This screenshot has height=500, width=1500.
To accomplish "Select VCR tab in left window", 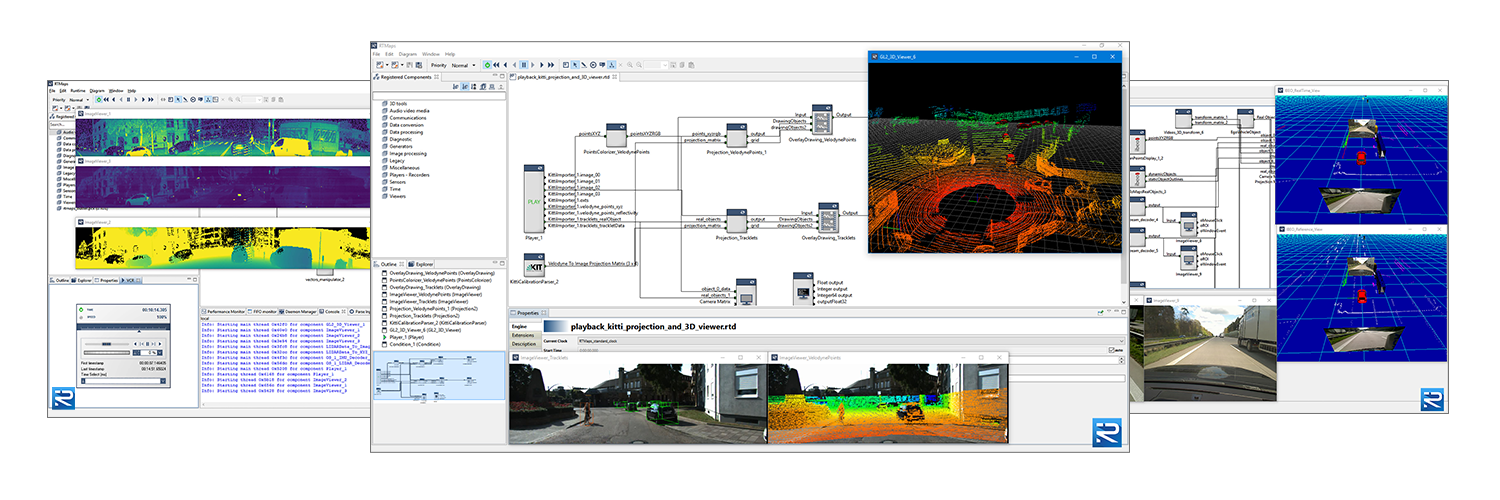I will 130,281.
